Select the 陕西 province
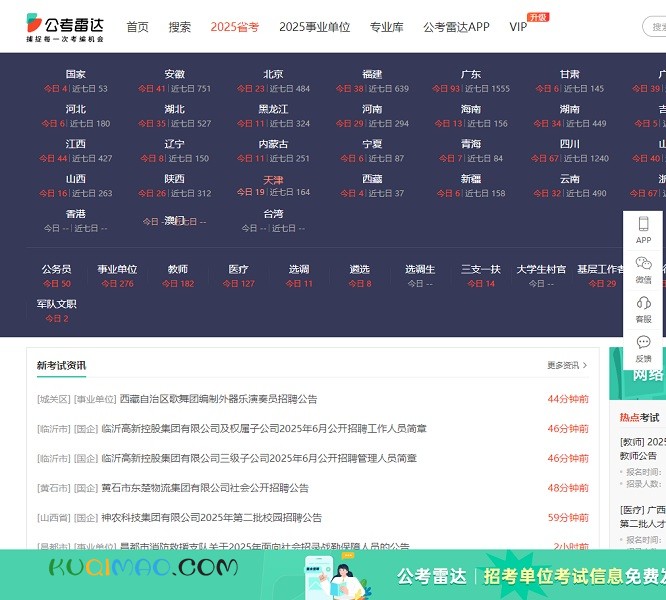This screenshot has width=666, height=600. click(x=175, y=179)
